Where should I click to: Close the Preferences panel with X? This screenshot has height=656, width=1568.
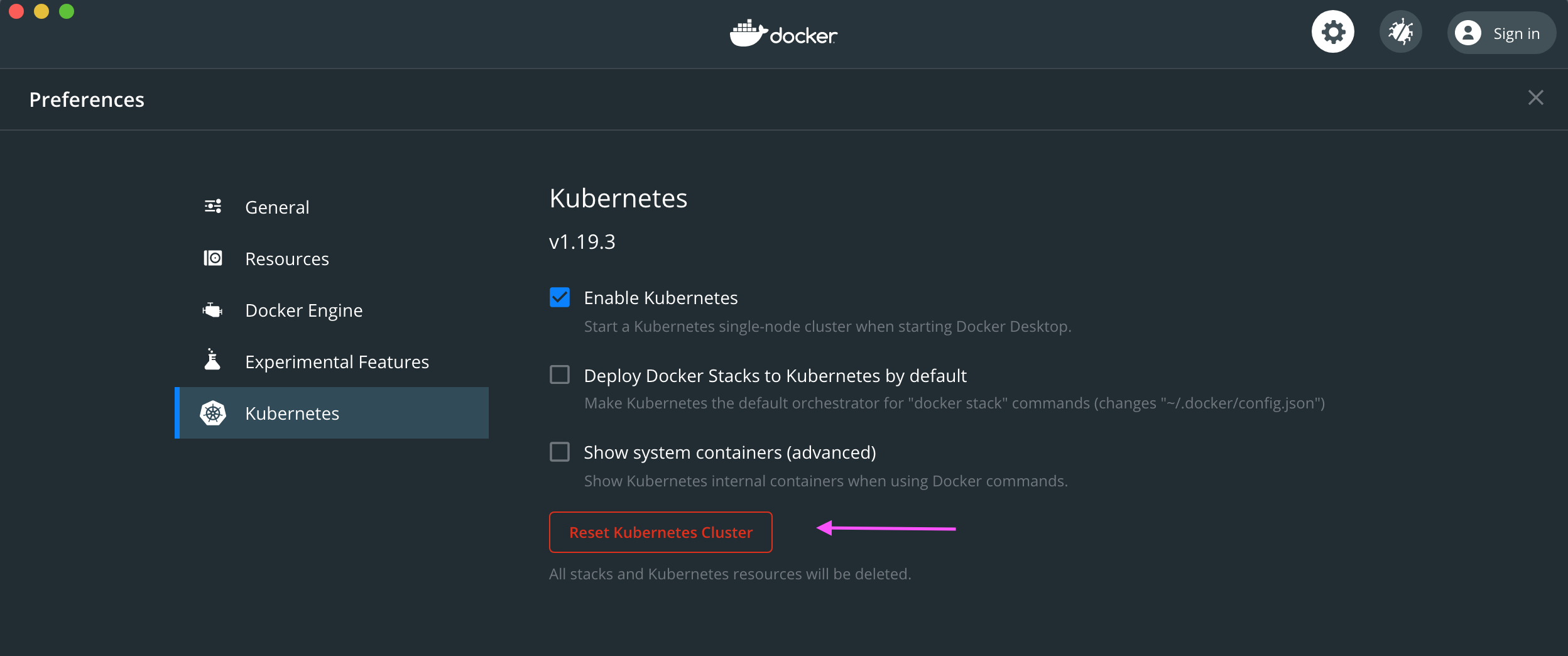(x=1535, y=97)
